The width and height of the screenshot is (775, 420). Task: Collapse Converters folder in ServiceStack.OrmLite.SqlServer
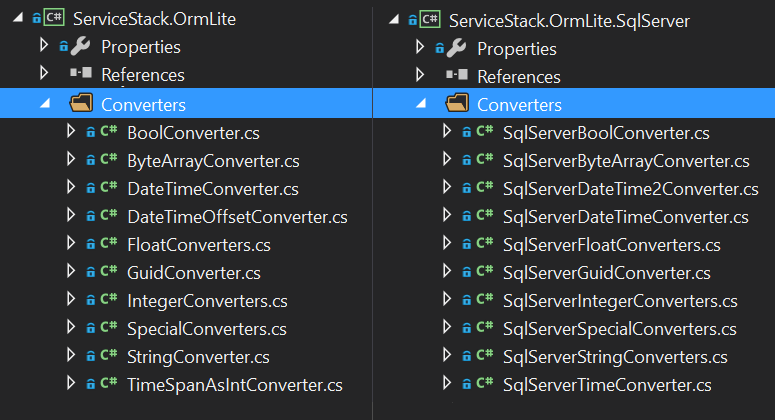tap(421, 103)
